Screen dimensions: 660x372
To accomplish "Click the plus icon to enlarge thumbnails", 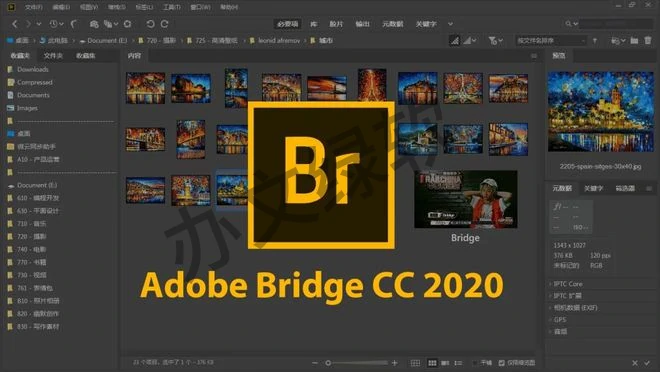I will point(394,363).
